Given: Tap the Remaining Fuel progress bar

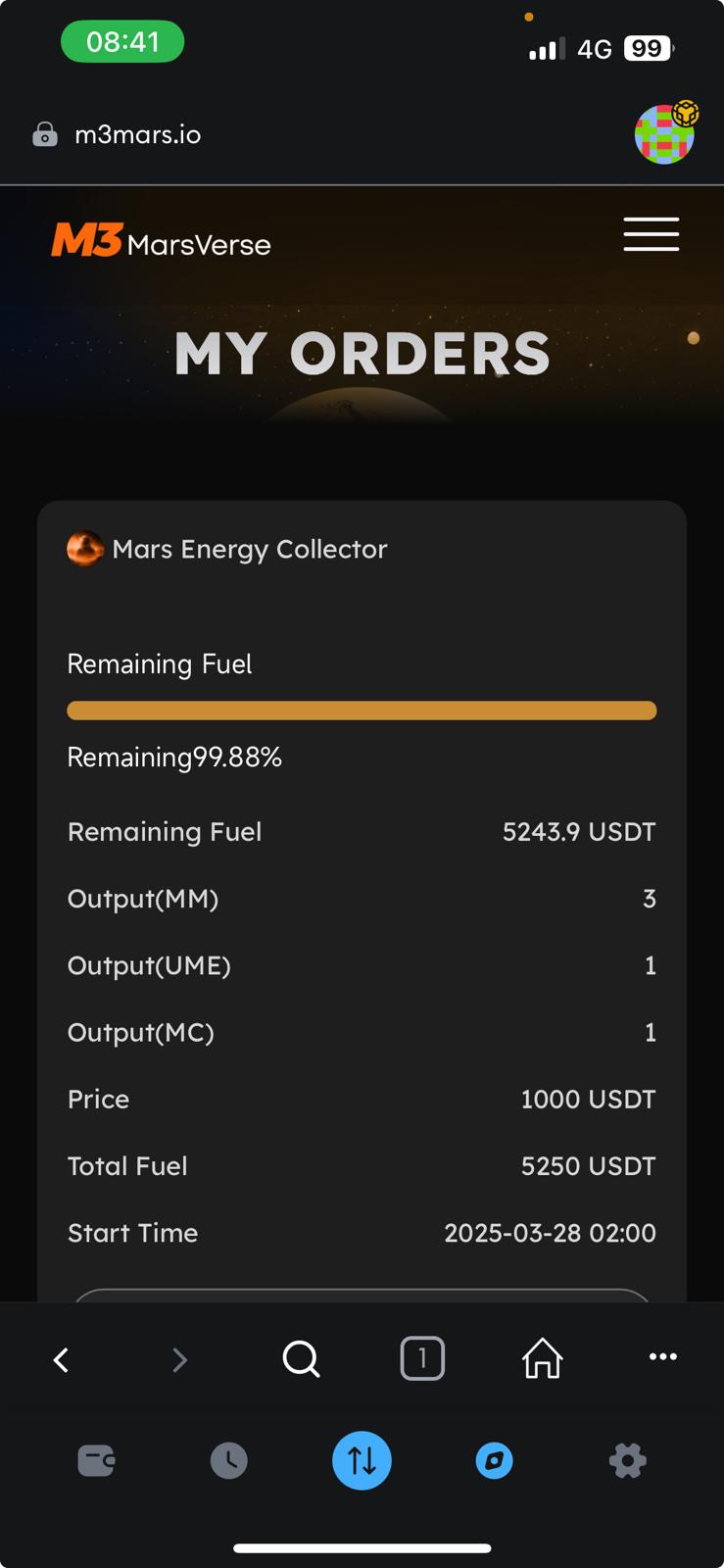Looking at the screenshot, I should tap(362, 710).
